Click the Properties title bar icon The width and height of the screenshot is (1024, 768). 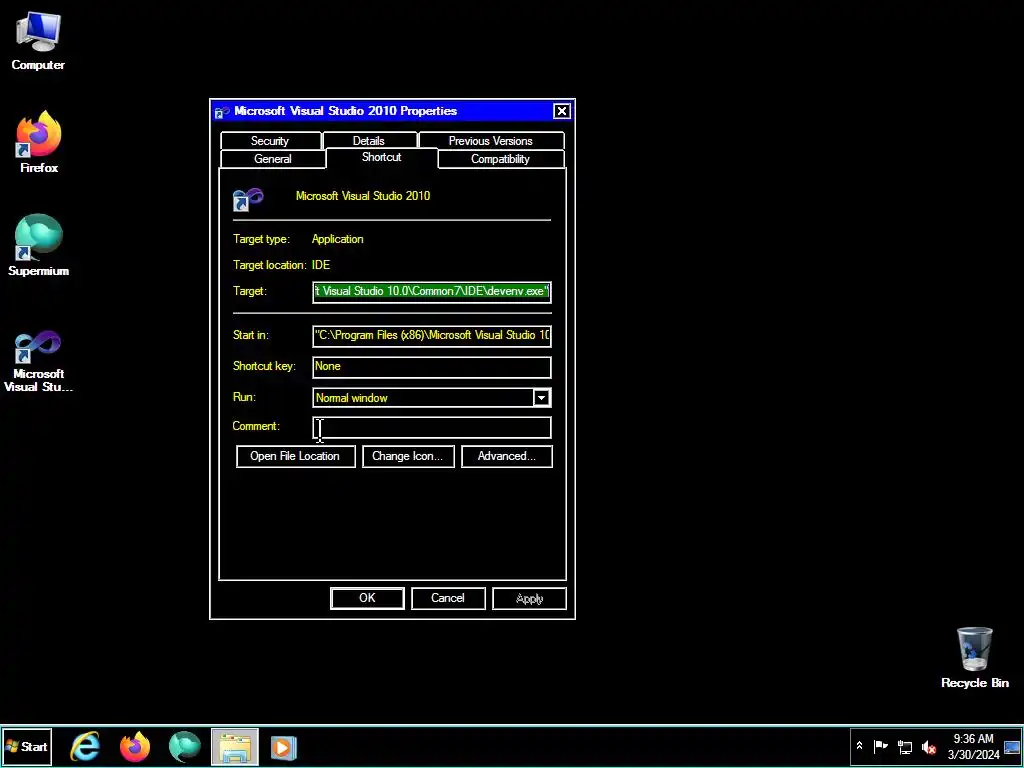coord(222,112)
